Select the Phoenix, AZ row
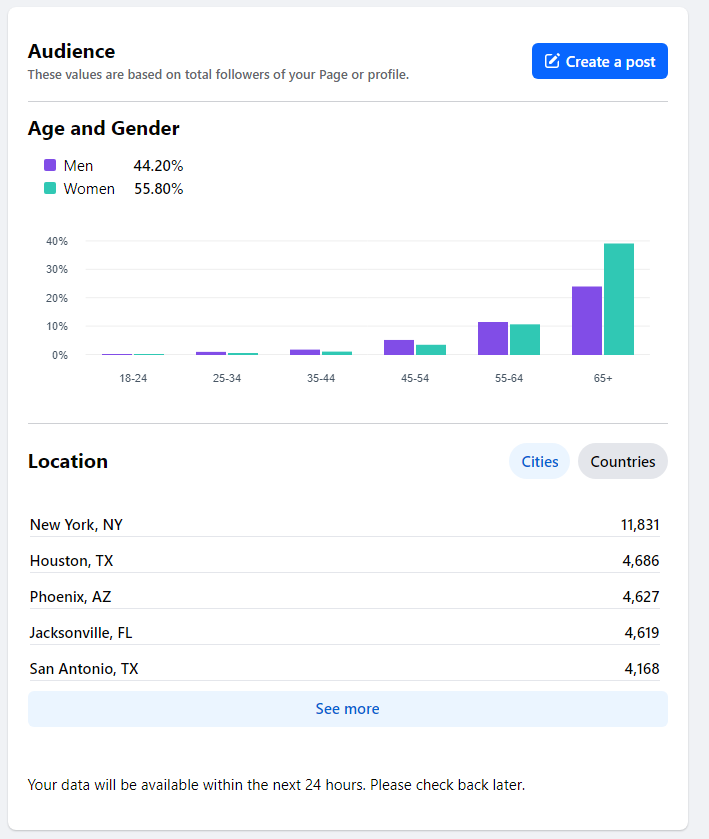Screen dimensions: 709x839 tap(345, 597)
